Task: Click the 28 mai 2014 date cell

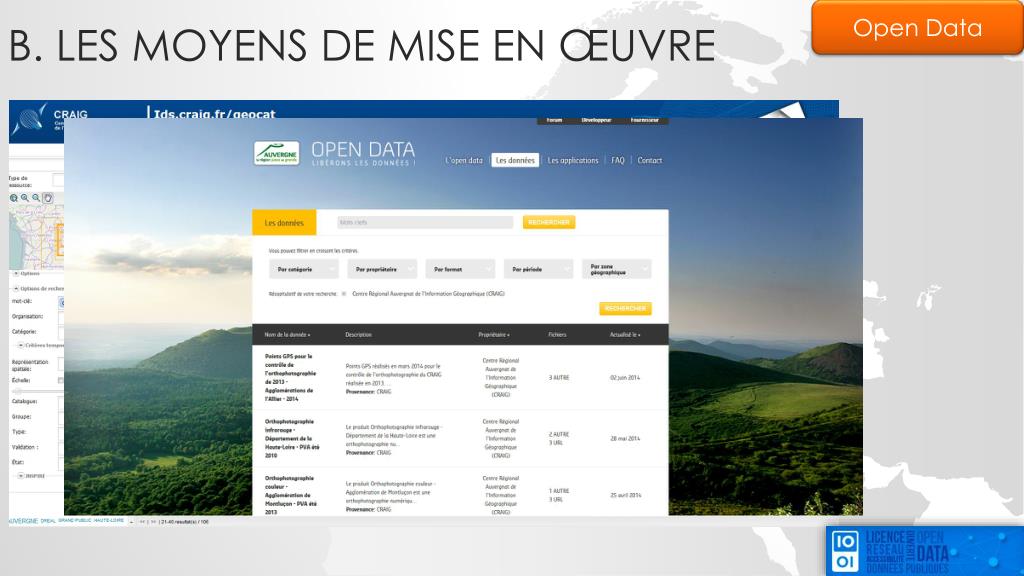Action: tap(625, 438)
